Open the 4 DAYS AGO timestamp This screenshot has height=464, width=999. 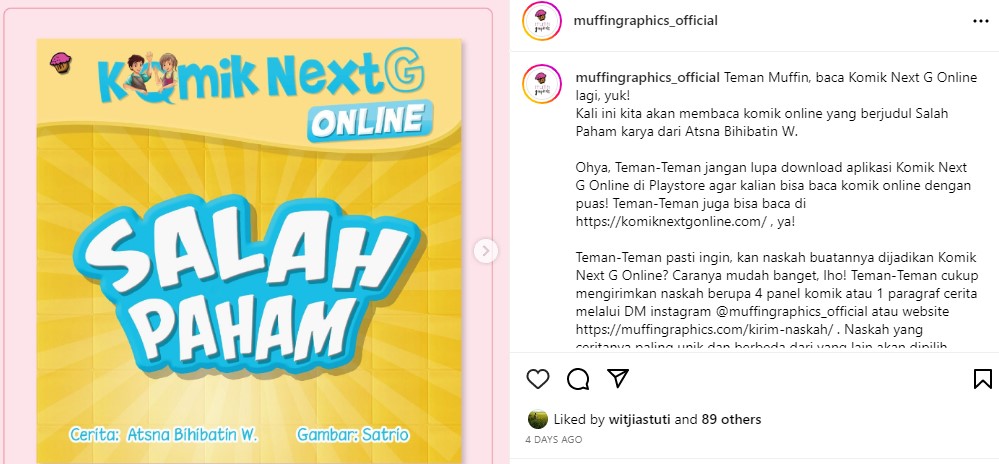tap(554, 440)
